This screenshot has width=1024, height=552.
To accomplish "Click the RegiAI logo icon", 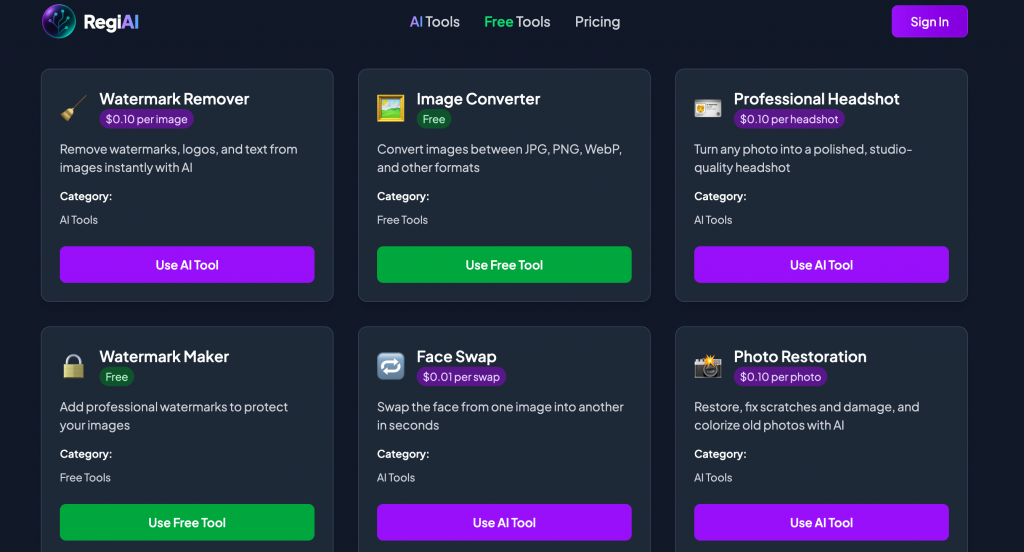I will [x=59, y=21].
